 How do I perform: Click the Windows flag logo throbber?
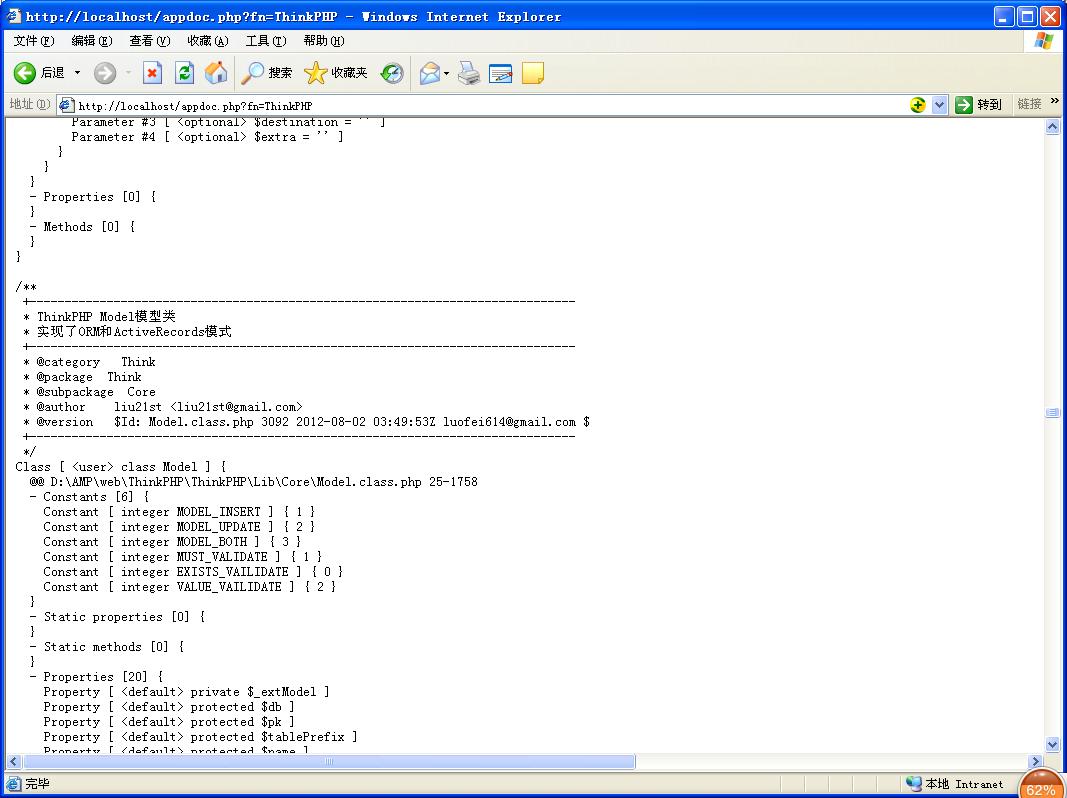[1043, 41]
